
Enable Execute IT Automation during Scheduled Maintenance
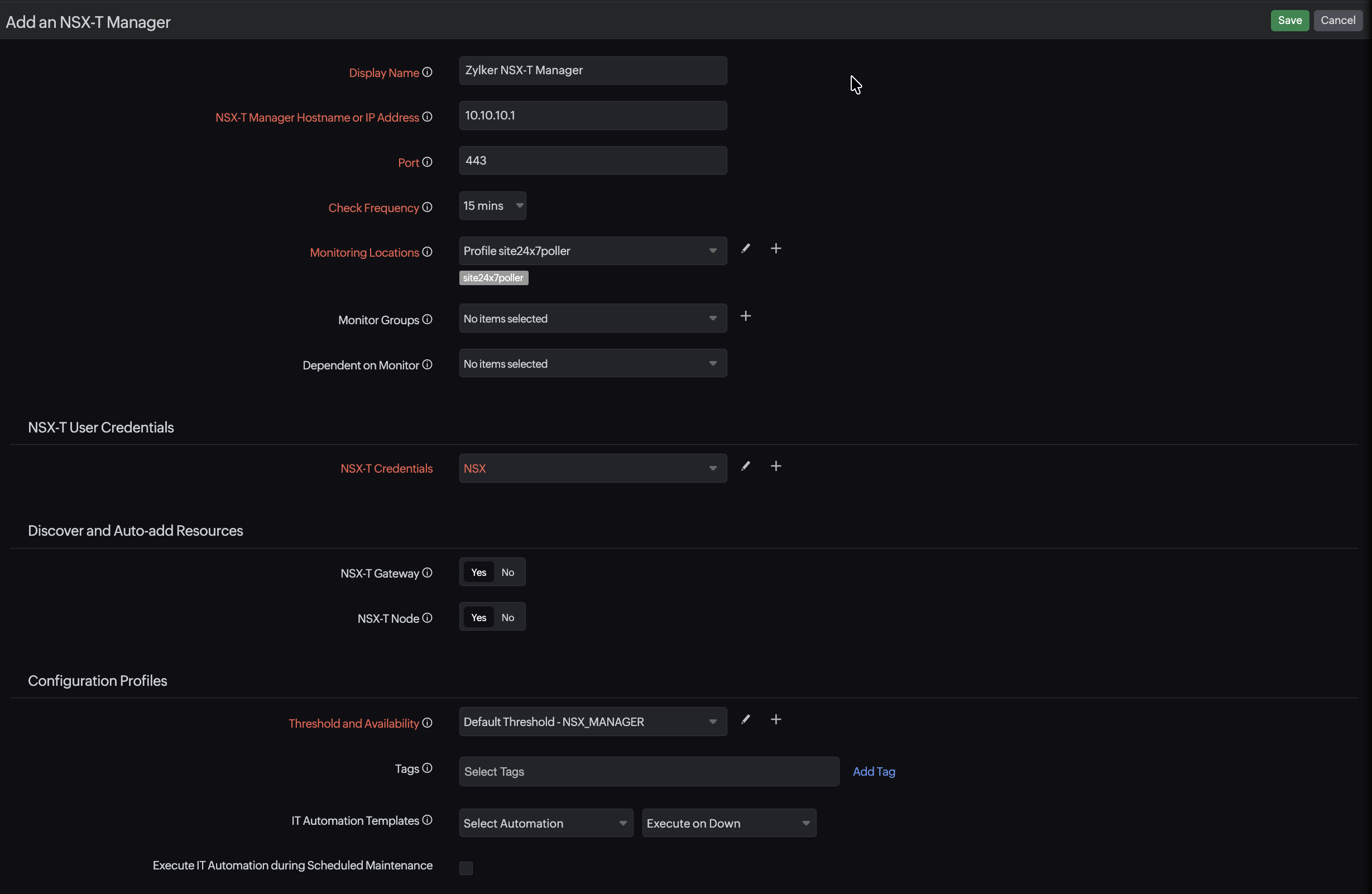coord(466,867)
